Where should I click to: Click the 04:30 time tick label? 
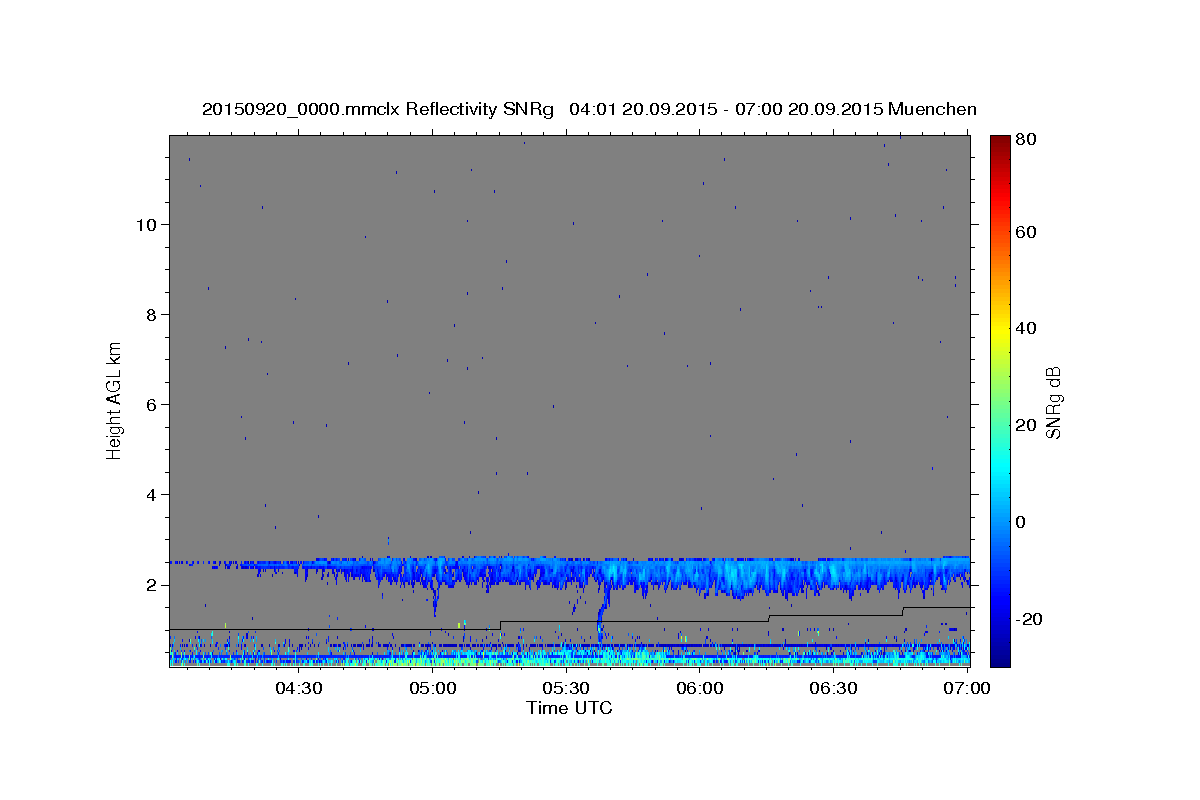pos(299,688)
